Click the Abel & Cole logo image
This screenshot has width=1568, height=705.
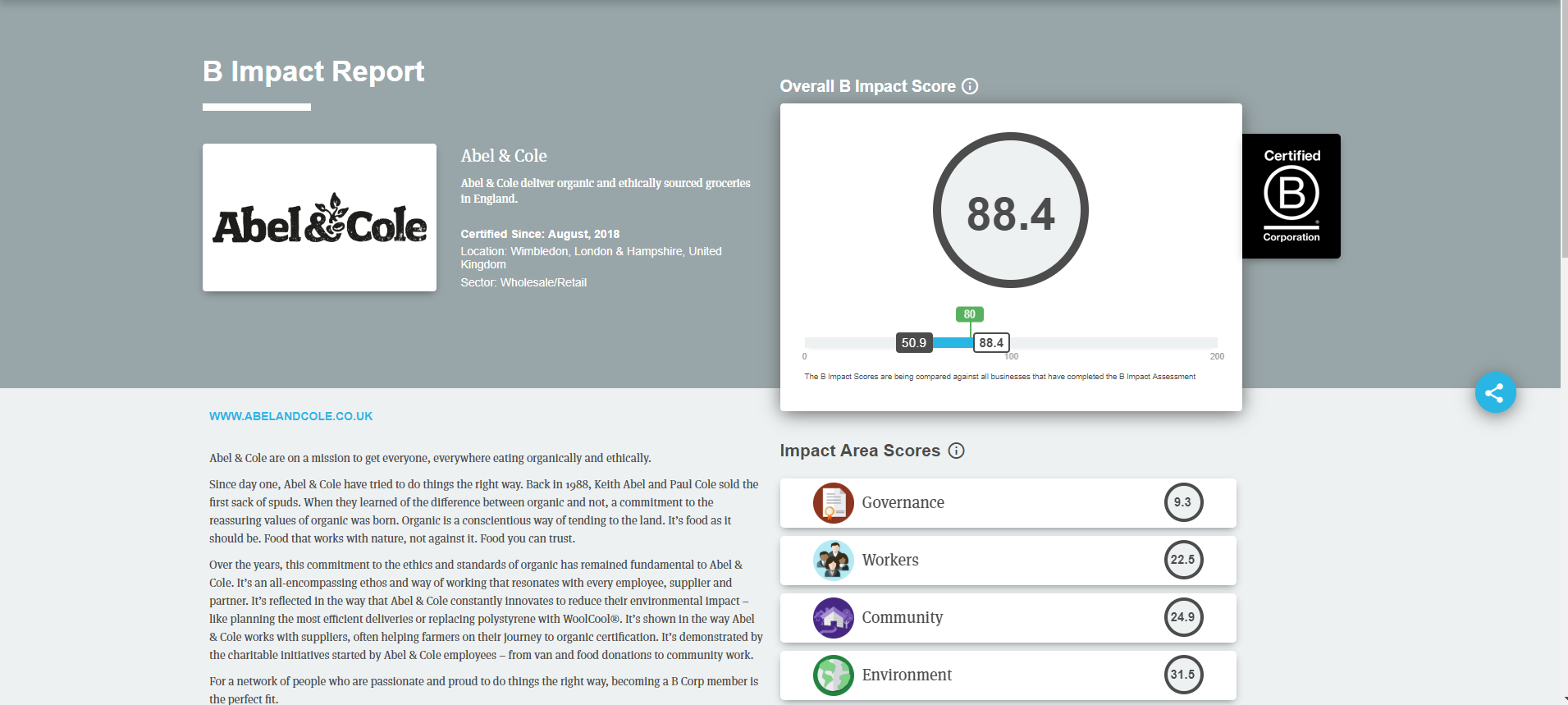coord(319,217)
